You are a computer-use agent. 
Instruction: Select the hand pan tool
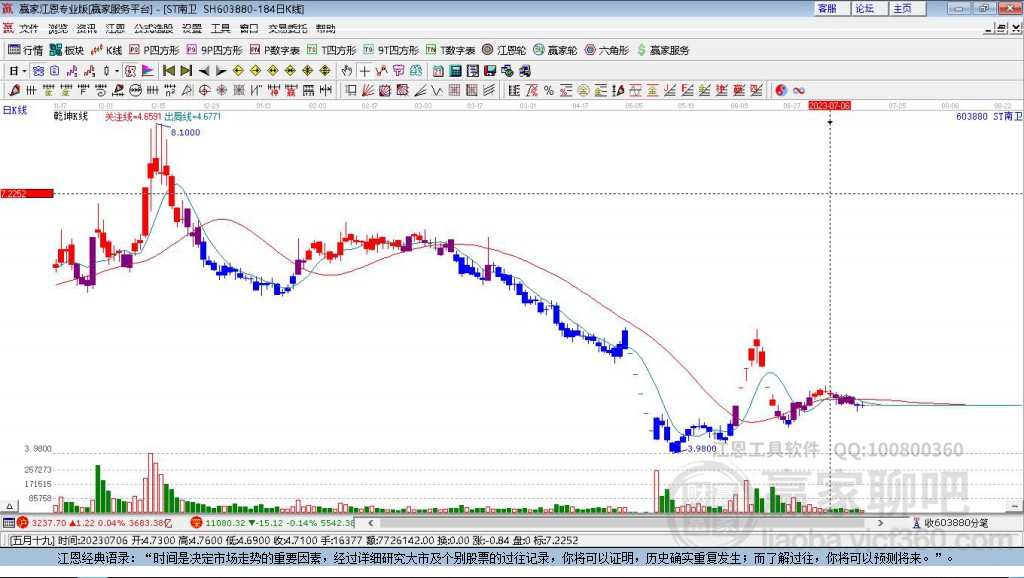[347, 71]
